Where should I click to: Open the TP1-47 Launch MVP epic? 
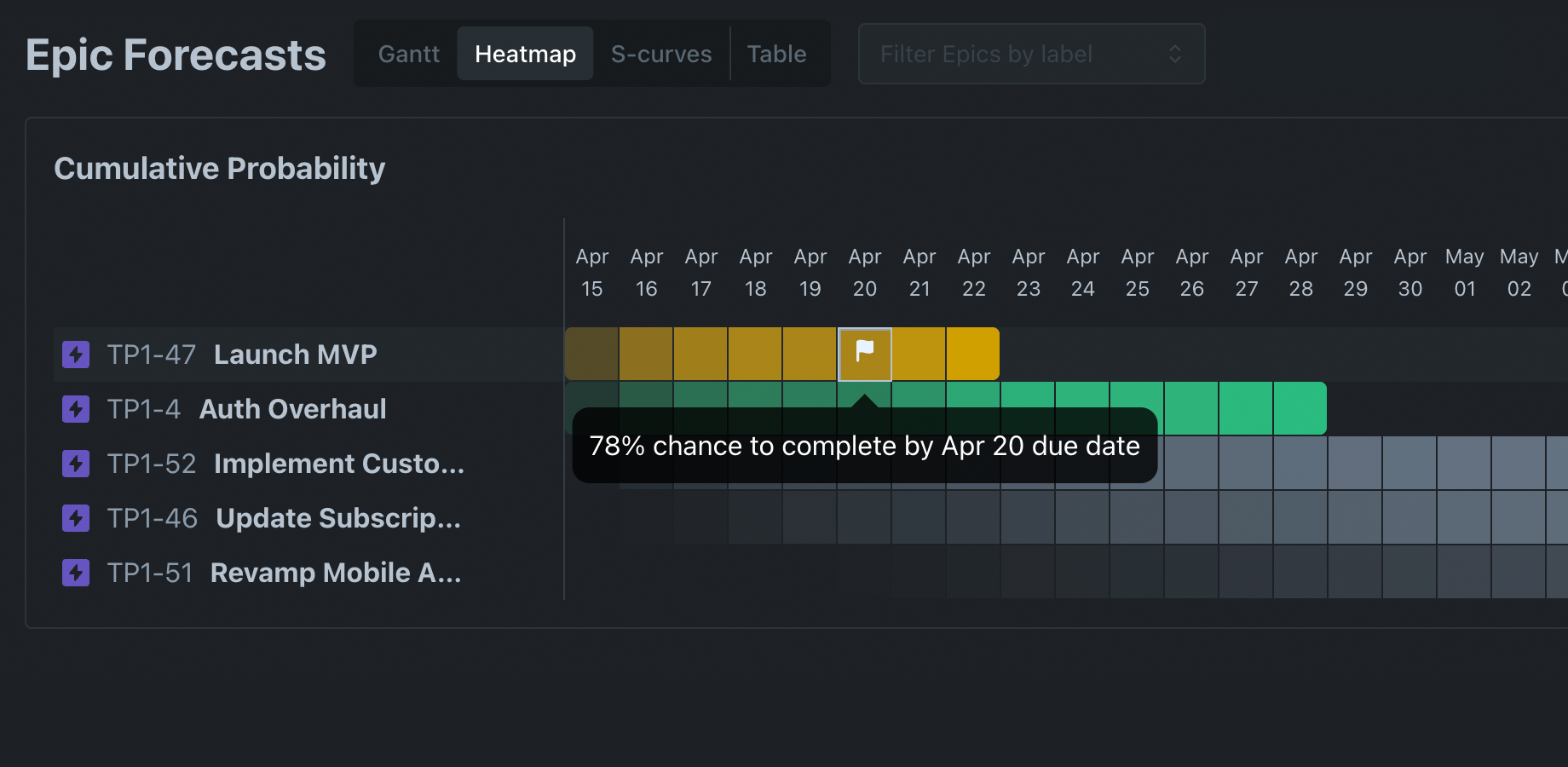pos(295,354)
